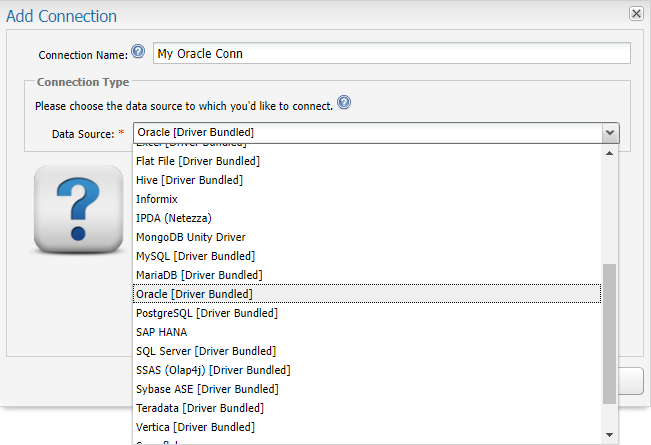Close the Add Connection dialog
Image resolution: width=651 pixels, height=445 pixels.
pos(635,14)
